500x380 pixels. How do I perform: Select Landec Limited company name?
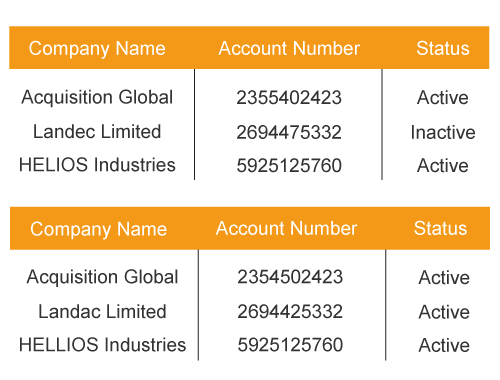tap(97, 131)
